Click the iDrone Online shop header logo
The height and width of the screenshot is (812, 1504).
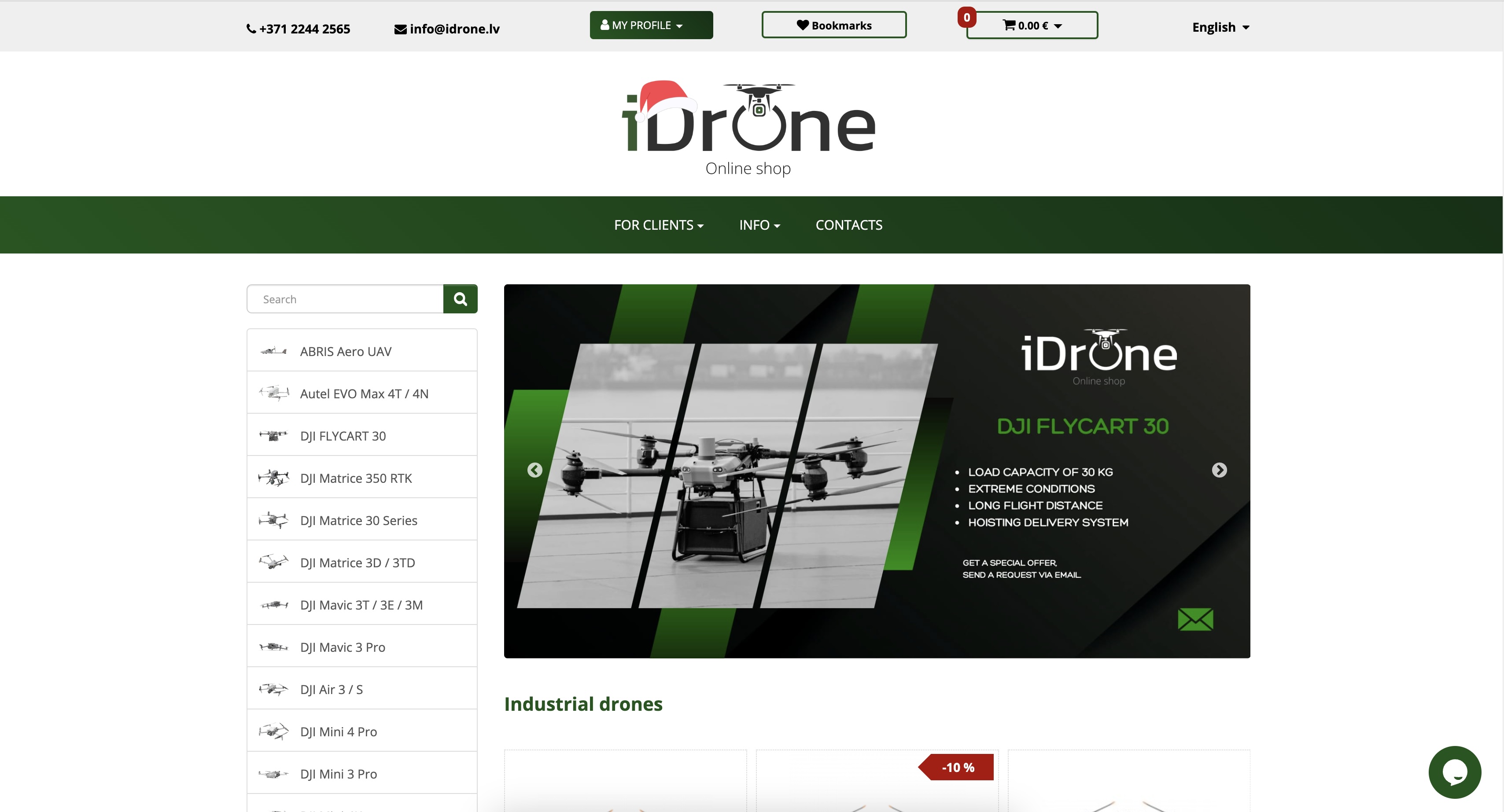[748, 129]
